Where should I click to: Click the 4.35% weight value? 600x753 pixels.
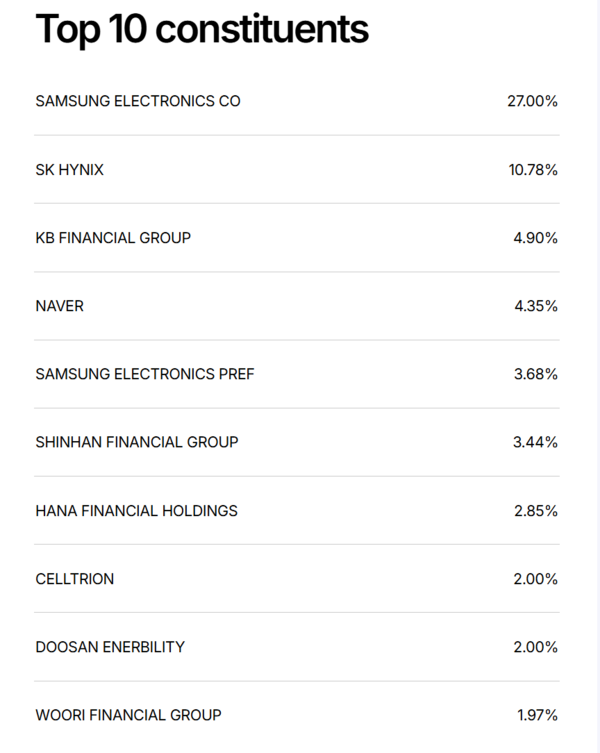[536, 306]
